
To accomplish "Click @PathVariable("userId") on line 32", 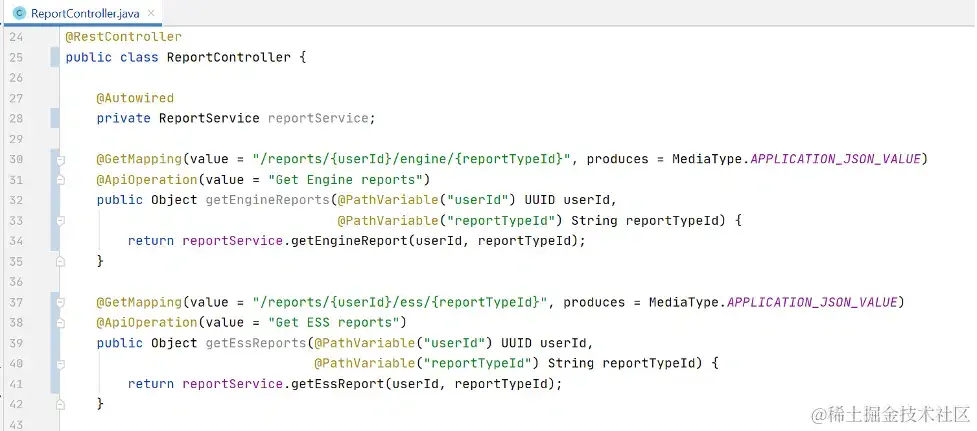I will 427,200.
